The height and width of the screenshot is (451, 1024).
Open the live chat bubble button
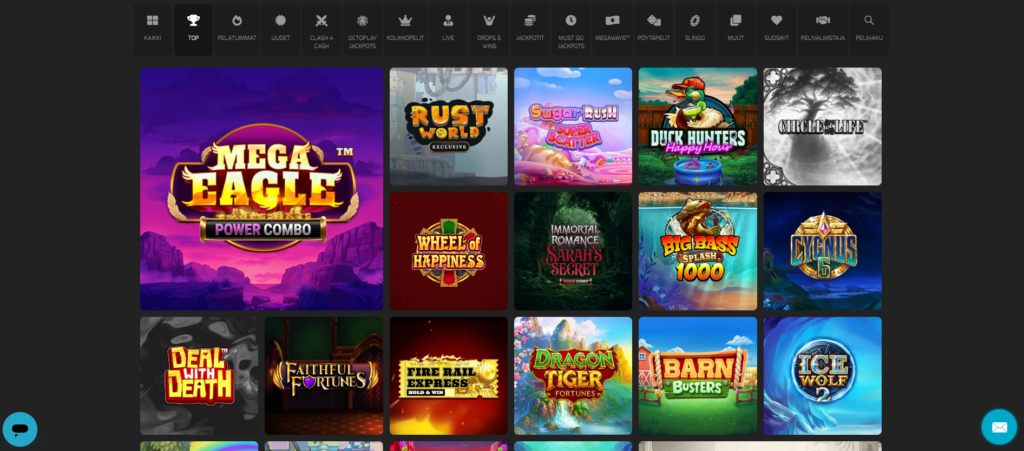(20, 428)
